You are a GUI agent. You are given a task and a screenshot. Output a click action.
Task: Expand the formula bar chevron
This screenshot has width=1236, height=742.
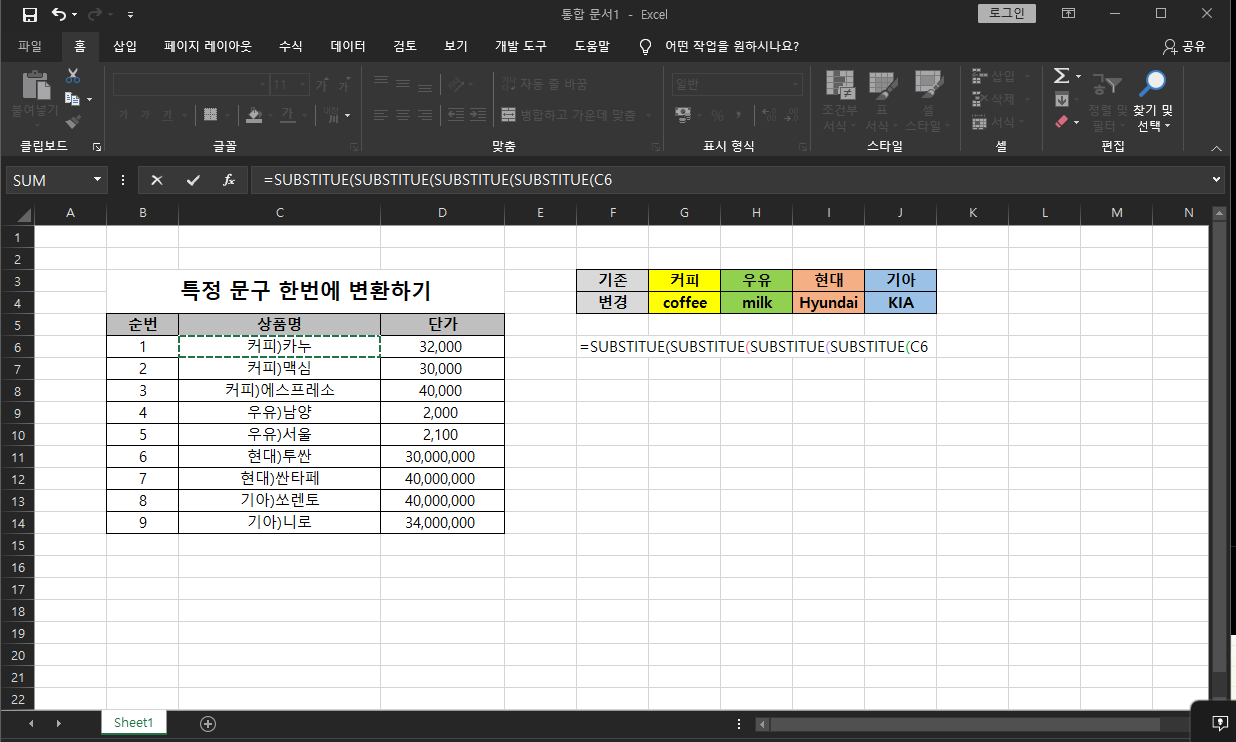click(x=1216, y=180)
